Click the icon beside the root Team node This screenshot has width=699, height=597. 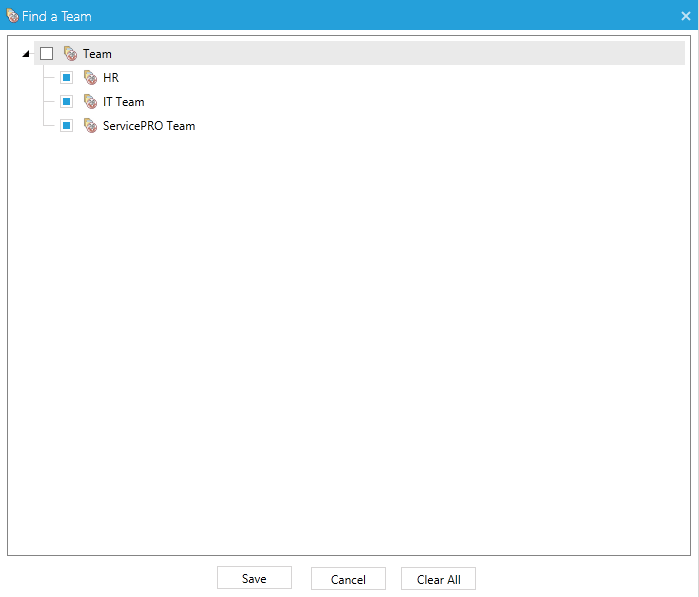[70, 54]
